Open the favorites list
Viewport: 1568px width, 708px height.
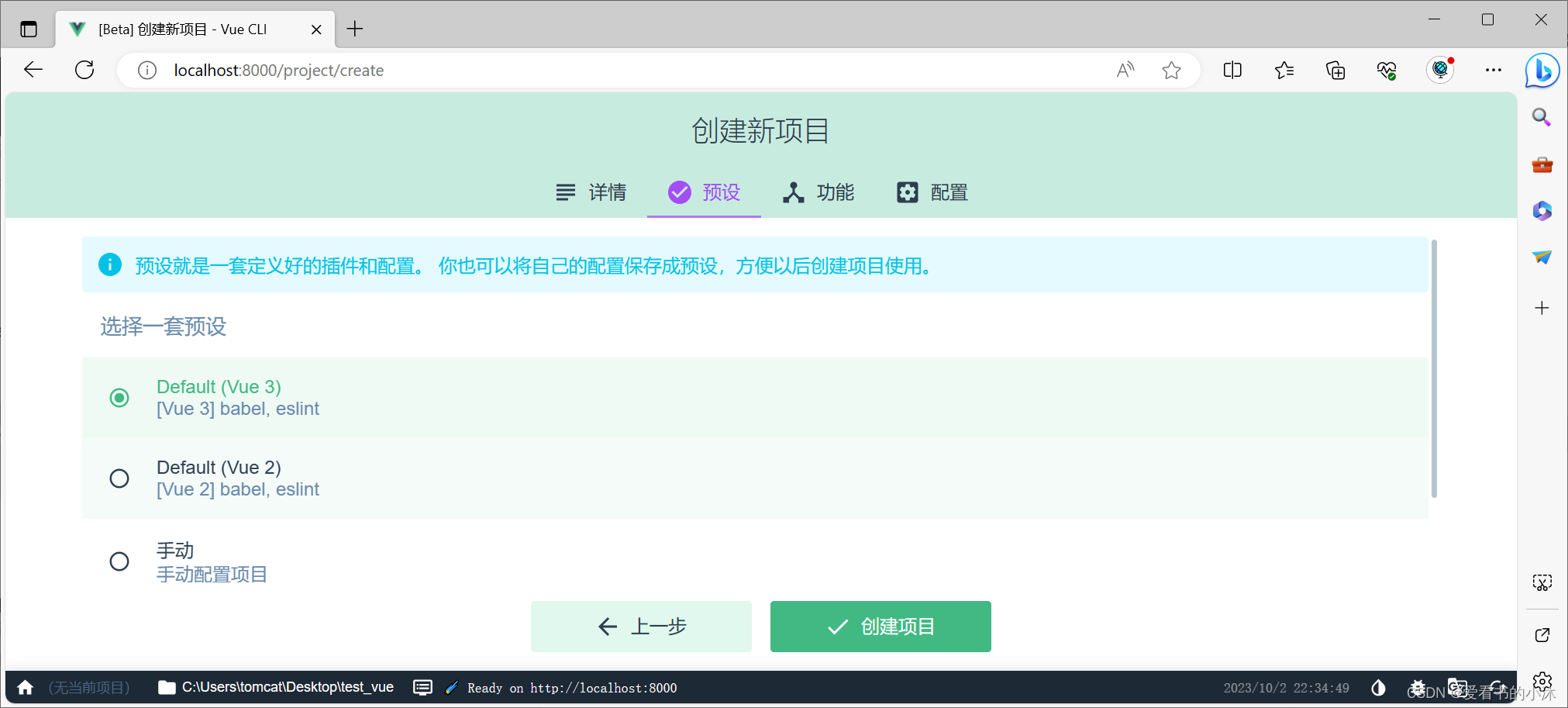click(x=1284, y=71)
